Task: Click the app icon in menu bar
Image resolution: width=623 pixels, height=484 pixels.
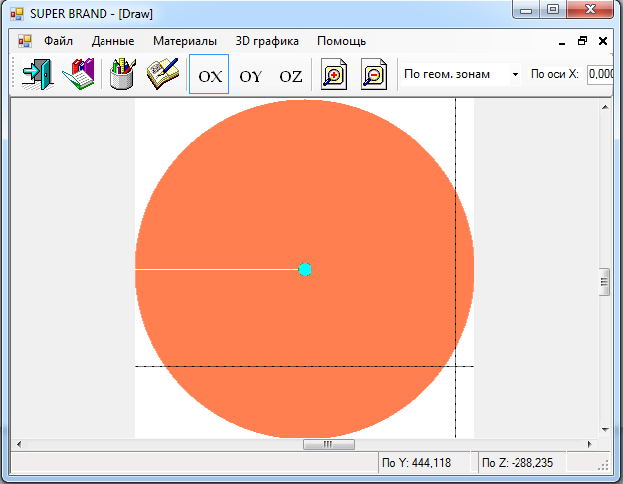Action: pos(24,41)
